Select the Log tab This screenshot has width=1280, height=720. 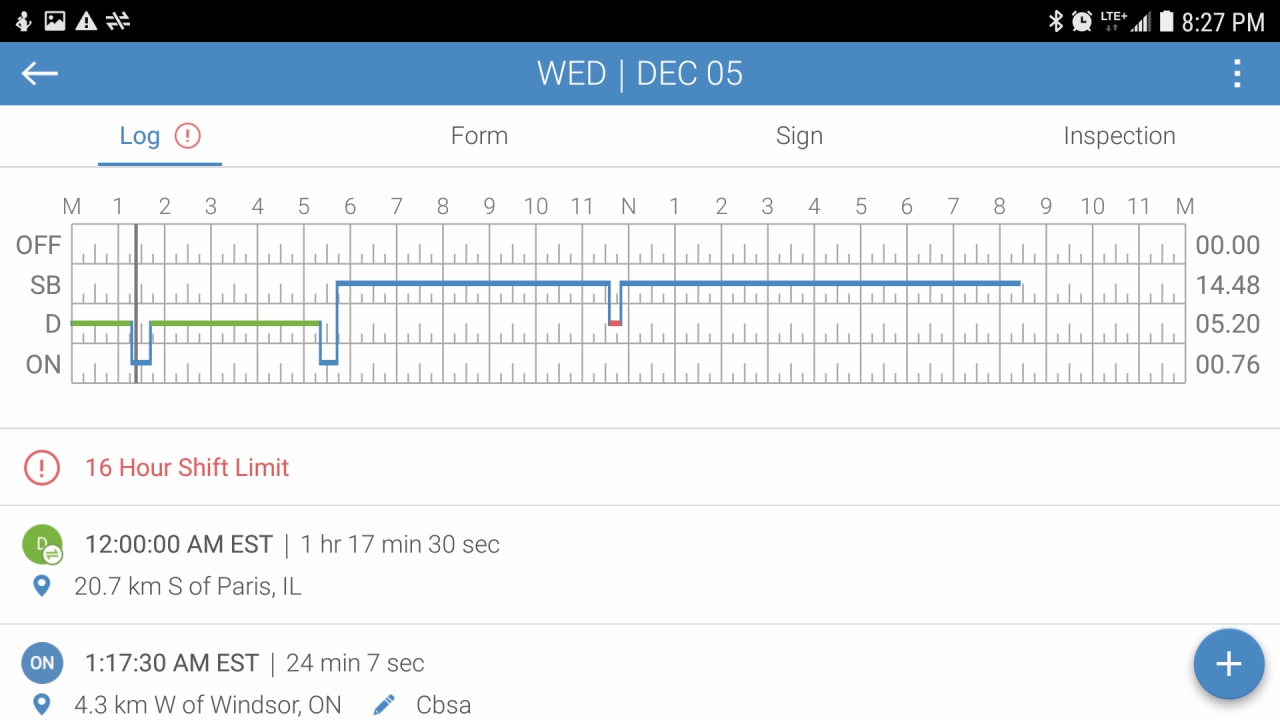(140, 136)
